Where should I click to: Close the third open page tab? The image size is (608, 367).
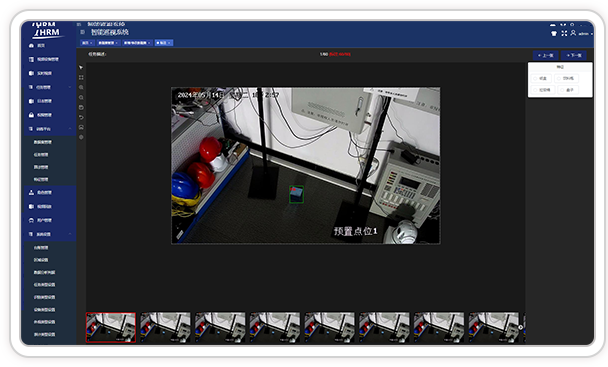pyautogui.click(x=149, y=43)
